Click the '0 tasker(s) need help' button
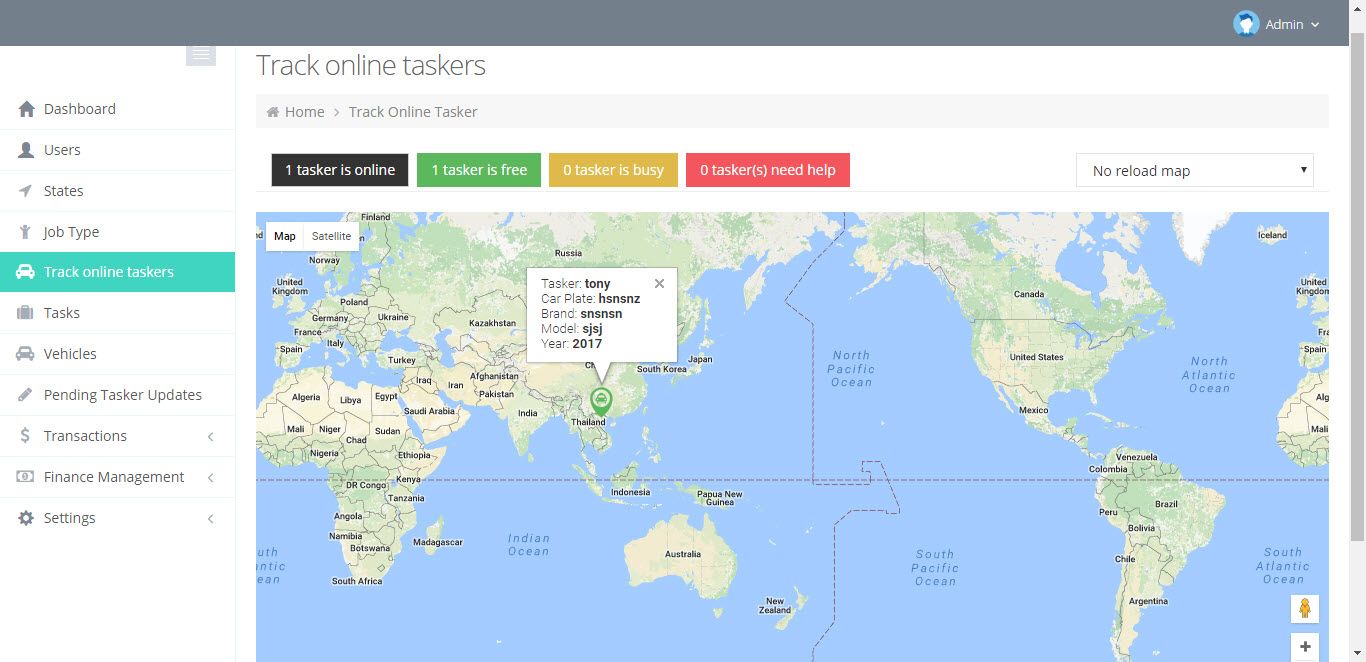 [x=768, y=170]
